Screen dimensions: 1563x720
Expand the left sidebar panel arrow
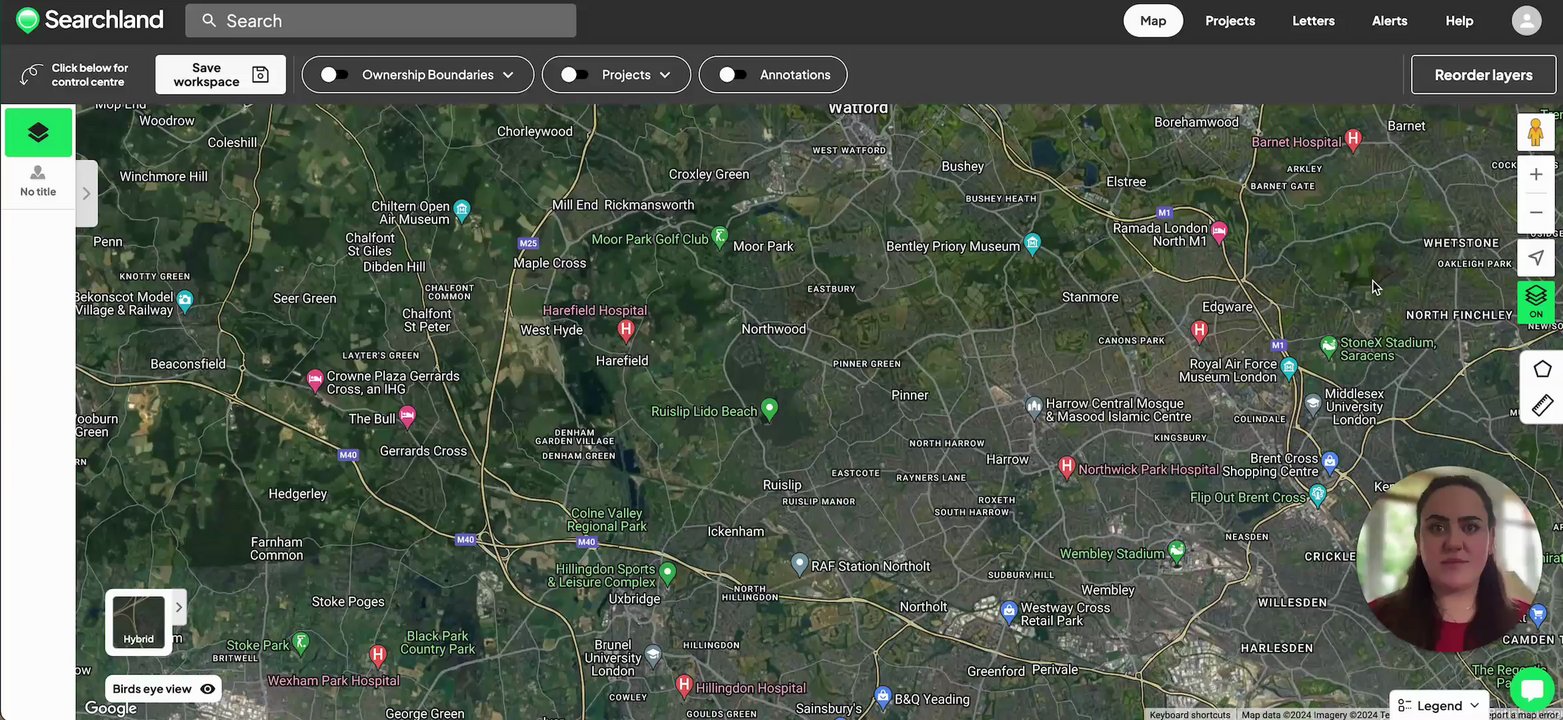click(x=86, y=194)
